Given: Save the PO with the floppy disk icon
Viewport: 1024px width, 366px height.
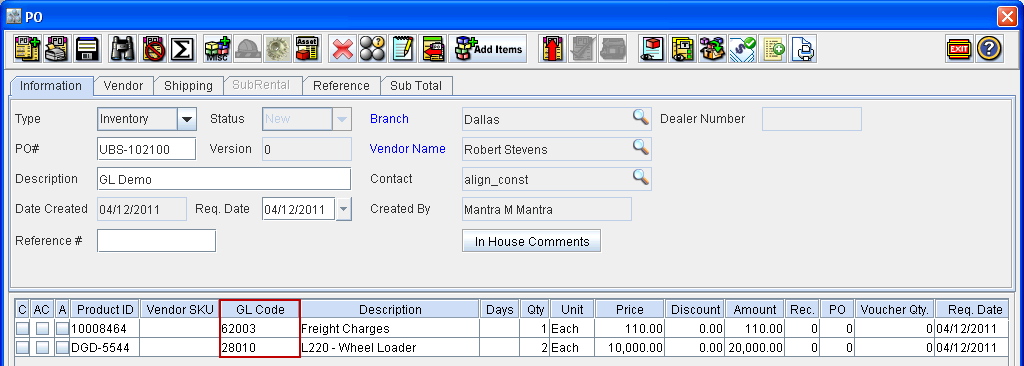Looking at the screenshot, I should [x=87, y=49].
